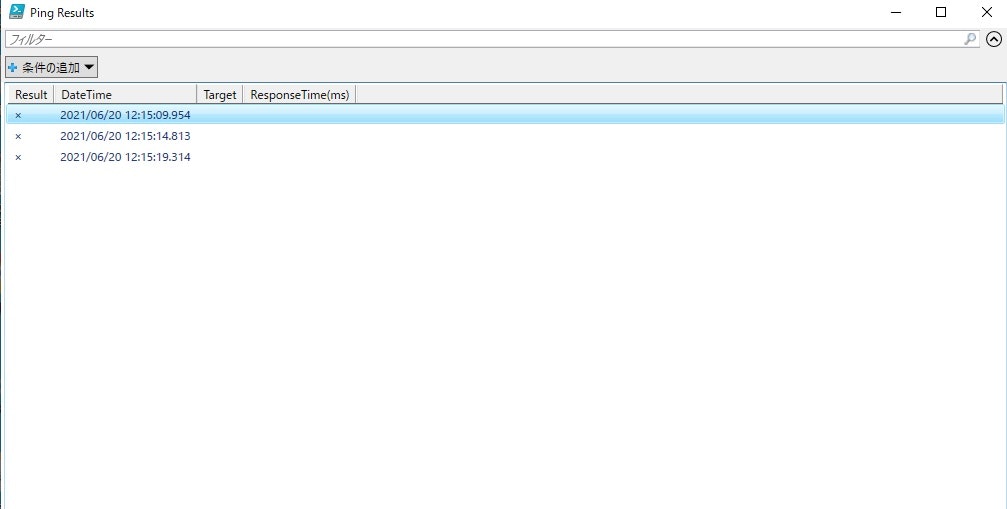The height and width of the screenshot is (509, 1007).
Task: Sort by ResponseTime(ms) column header
Action: [x=299, y=94]
